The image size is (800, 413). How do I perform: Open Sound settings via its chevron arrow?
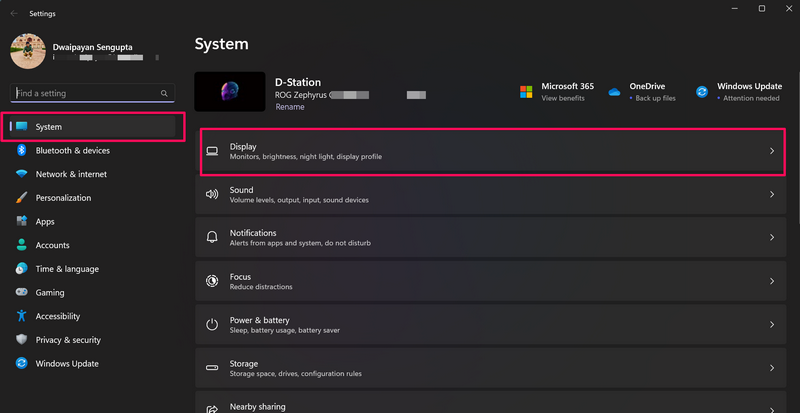pos(771,195)
